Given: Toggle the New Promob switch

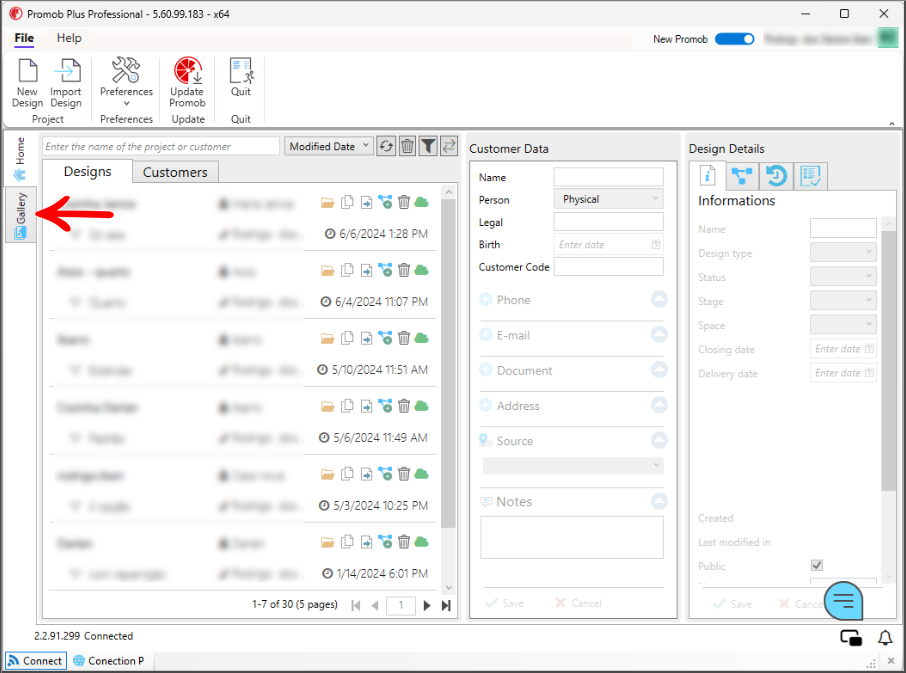Looking at the screenshot, I should 734,39.
